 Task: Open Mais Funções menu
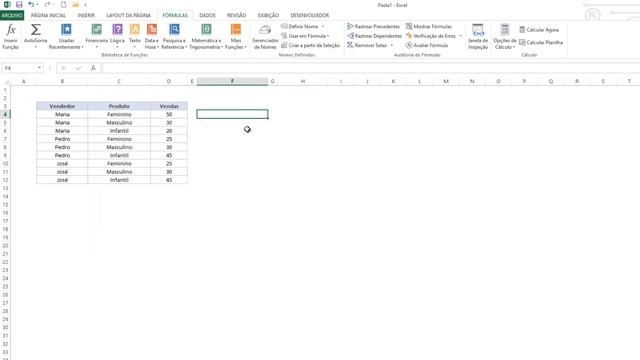click(236, 37)
